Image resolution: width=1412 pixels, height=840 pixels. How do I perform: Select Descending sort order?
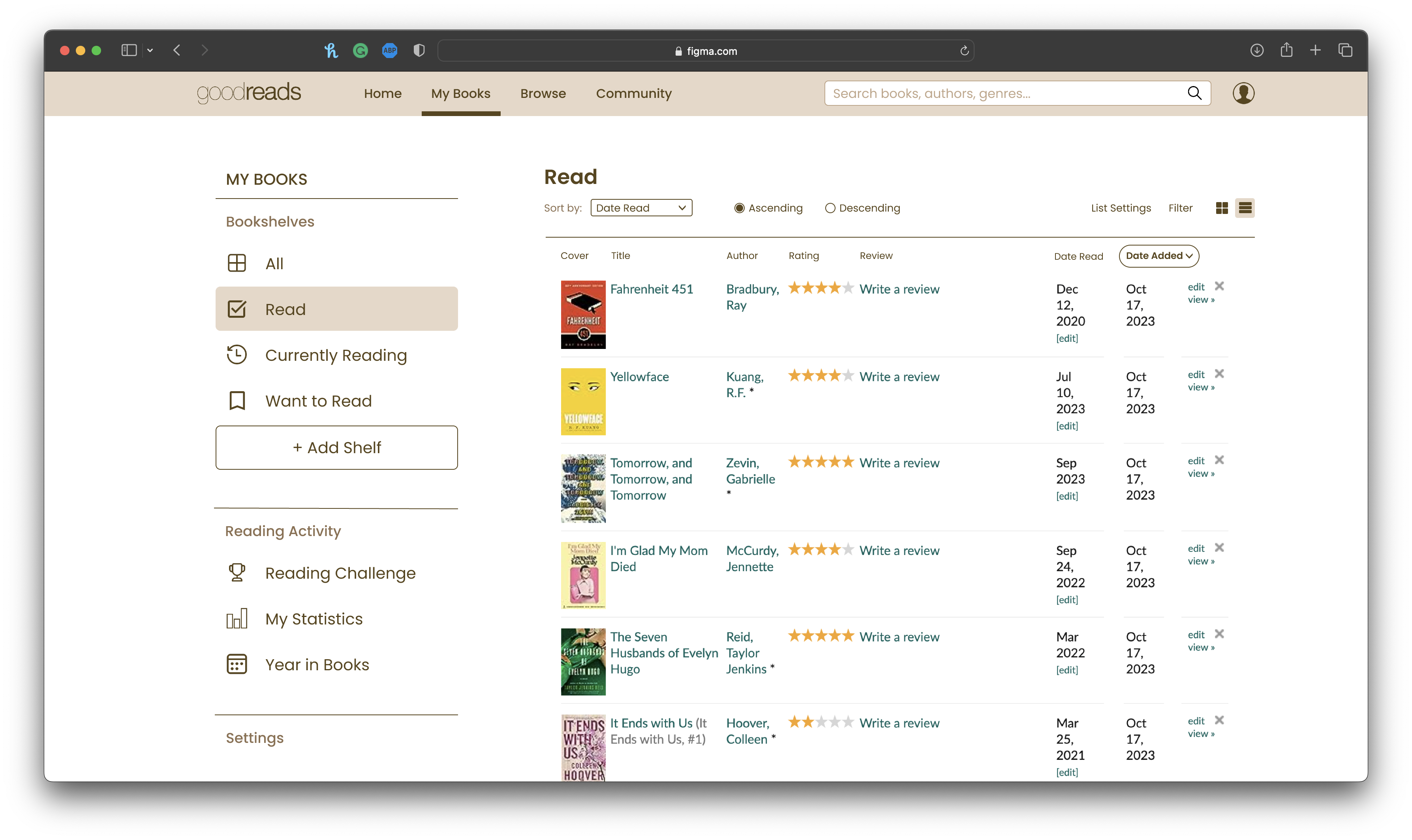(x=830, y=208)
